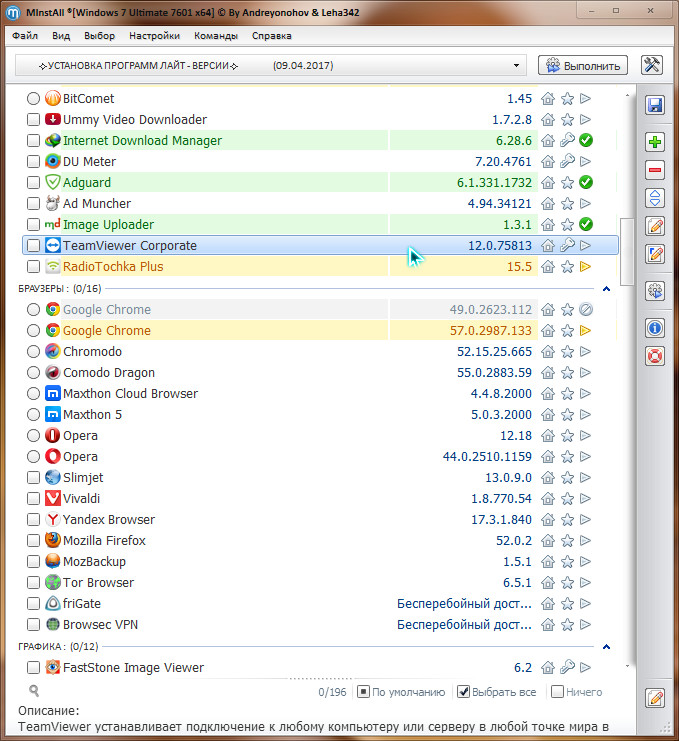
Task: Click the orange play arrow for RadioTochka Plus
Action: (x=585, y=267)
